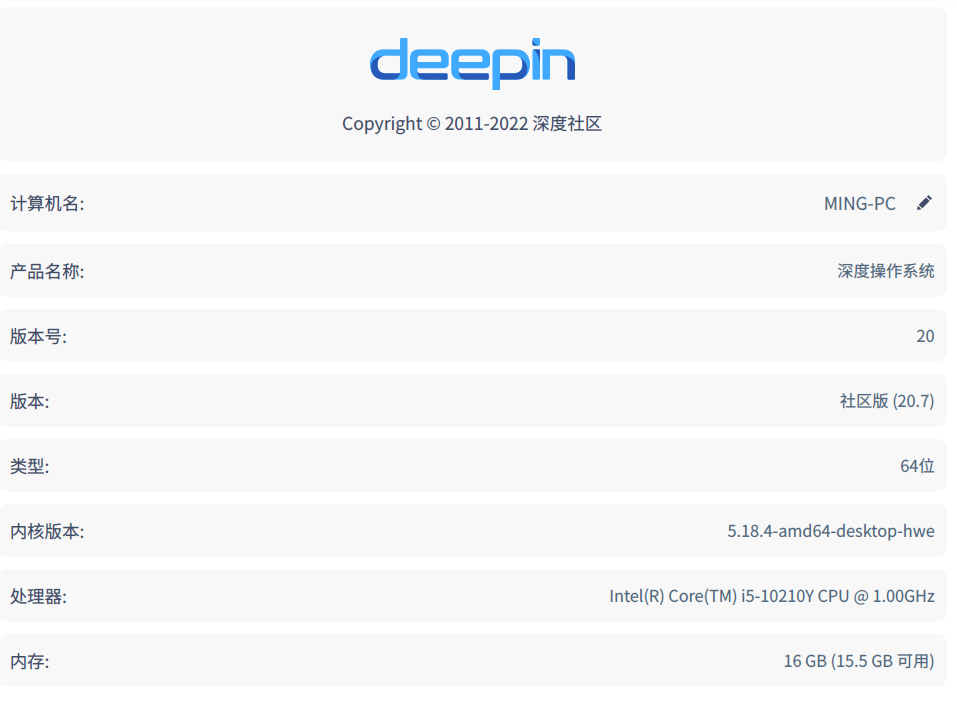Click the 产品名称 label
The height and width of the screenshot is (728, 957).
pos(47,271)
